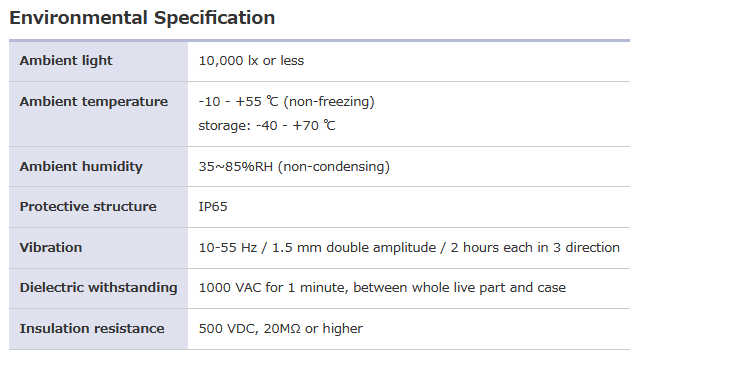The image size is (729, 381).
Task: Click the 10-55 Hz vibration specification text
Action: (x=409, y=247)
